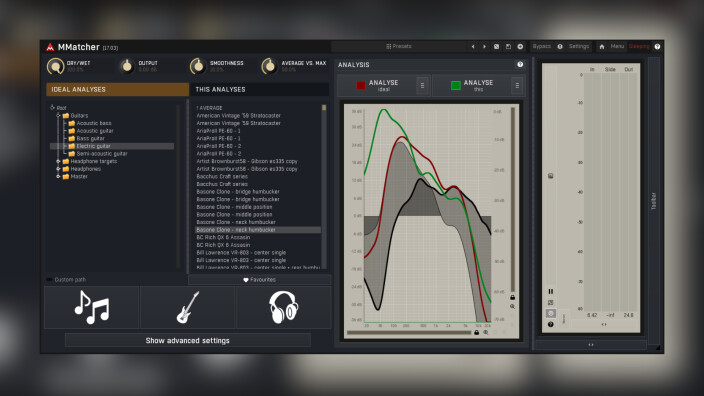Expand the Headphone targets folder
The width and height of the screenshot is (704, 396).
58,161
